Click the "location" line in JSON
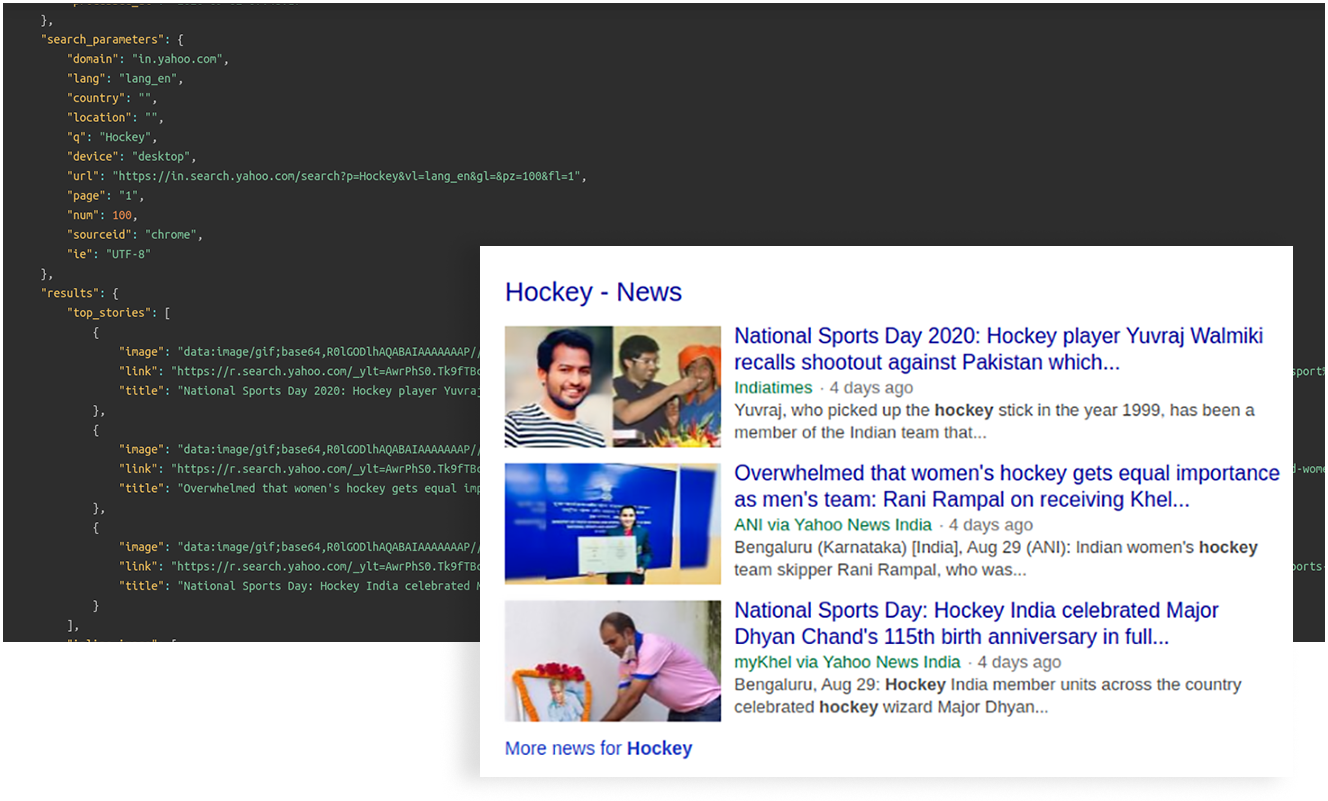Viewport: 1328px width, 801px height. [x=115, y=117]
